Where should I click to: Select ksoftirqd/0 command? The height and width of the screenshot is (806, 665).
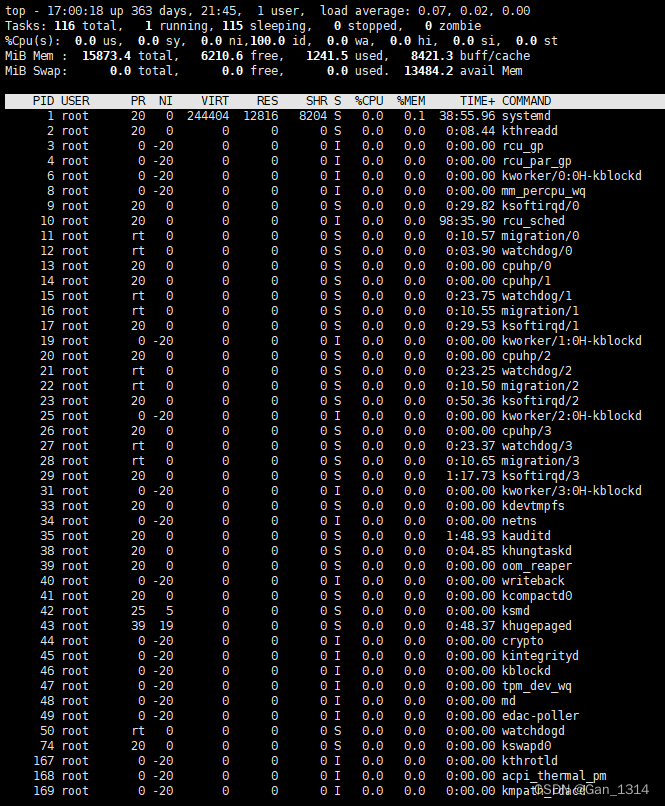tap(540, 206)
